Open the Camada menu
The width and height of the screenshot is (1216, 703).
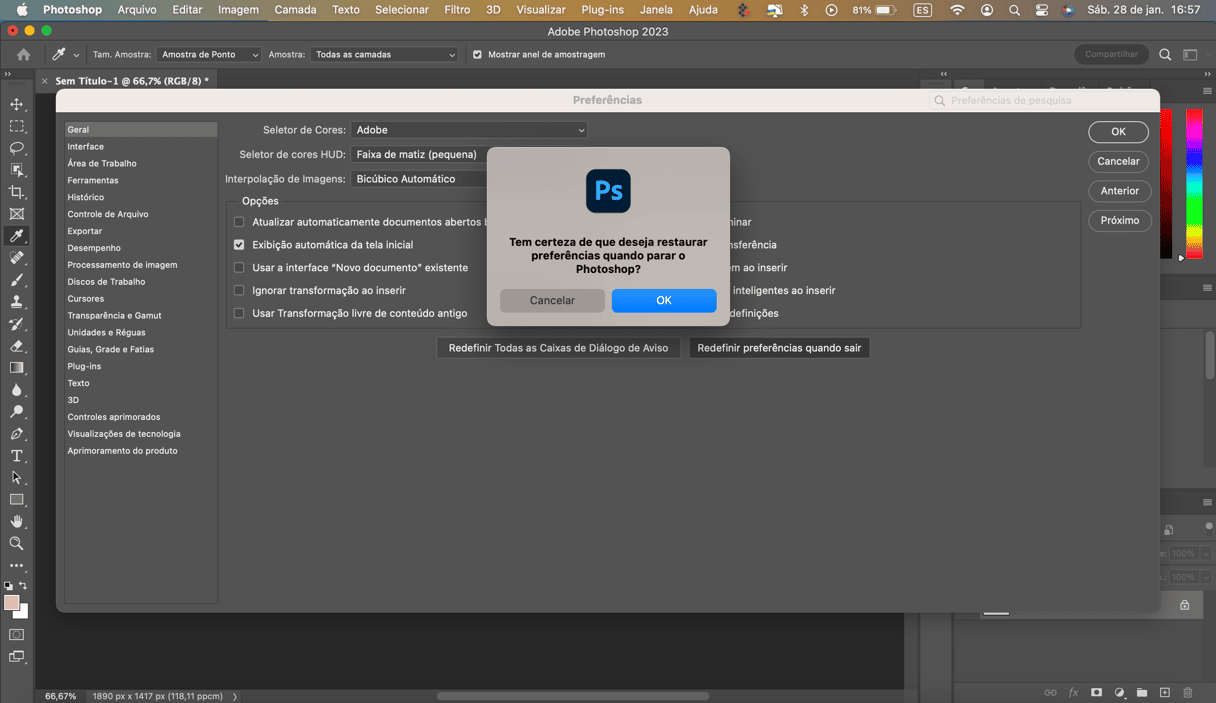coord(295,10)
